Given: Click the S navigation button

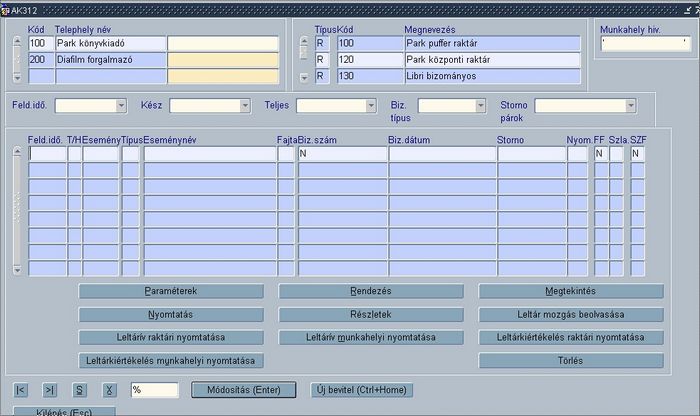Looking at the screenshot, I should pyautogui.click(x=79, y=390).
